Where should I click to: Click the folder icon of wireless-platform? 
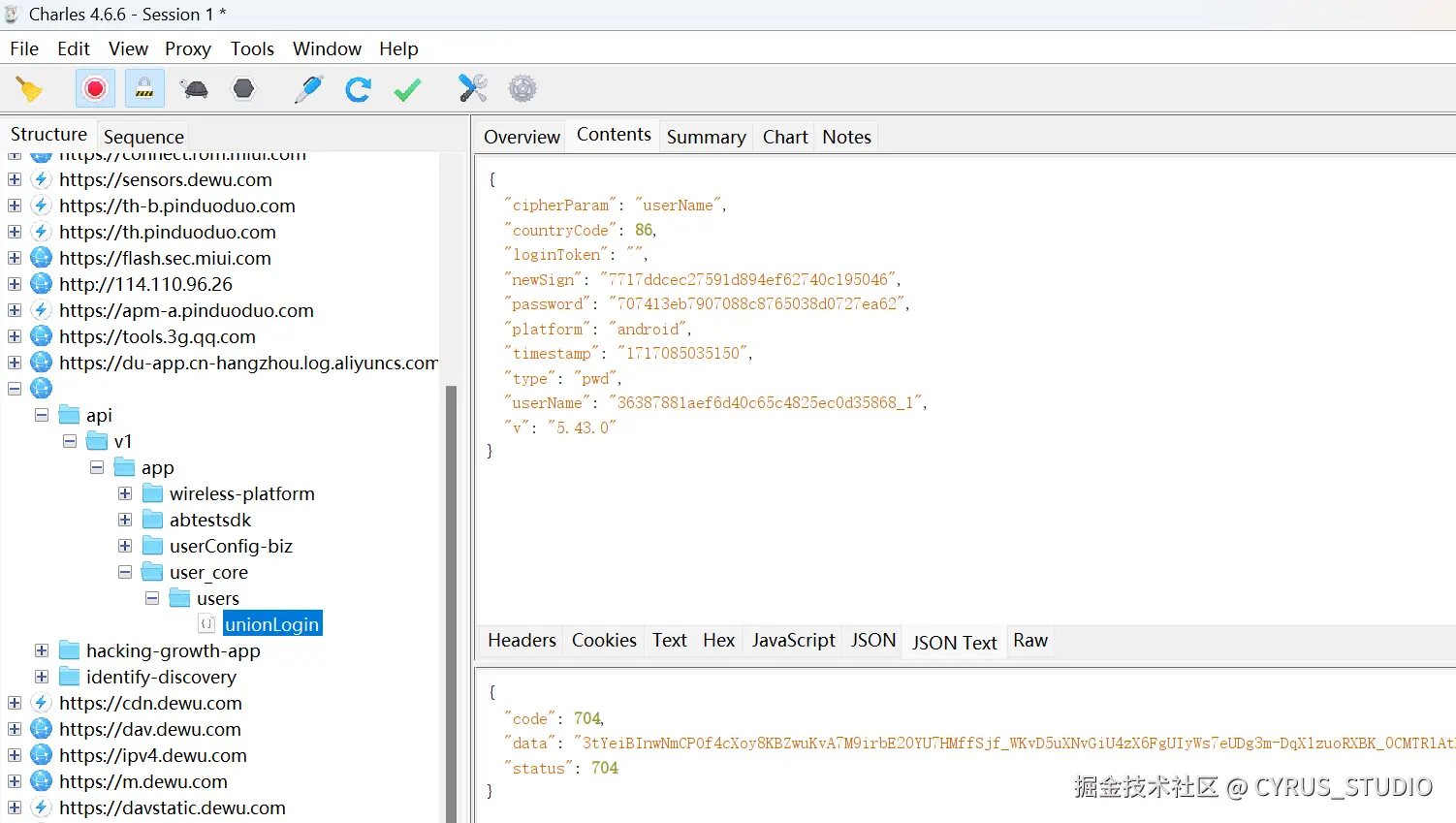coord(153,493)
